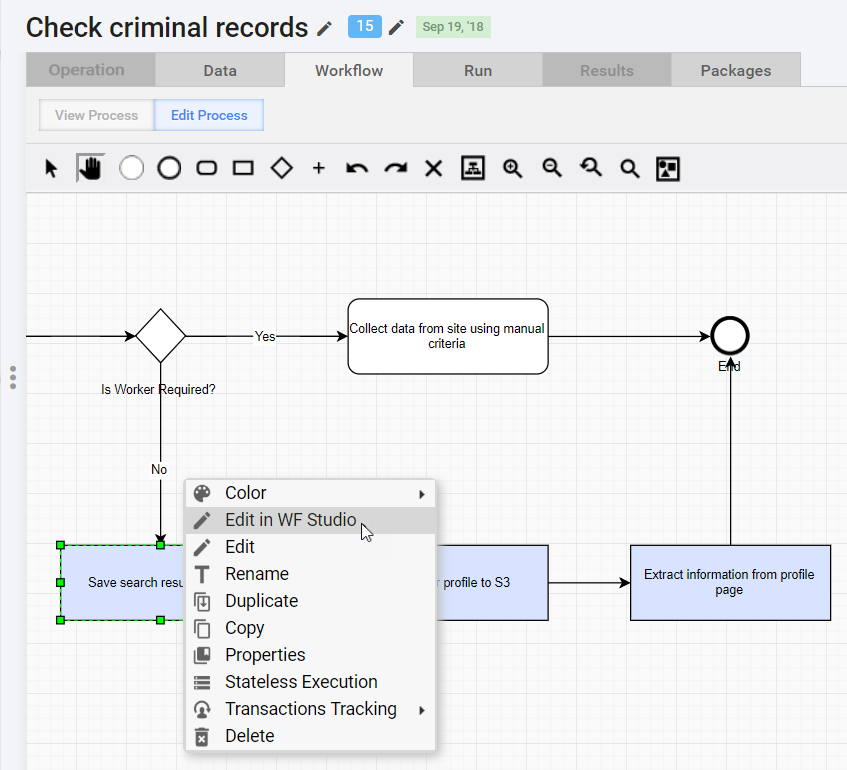
Task: Select the profile to S3 box
Action: [492, 582]
